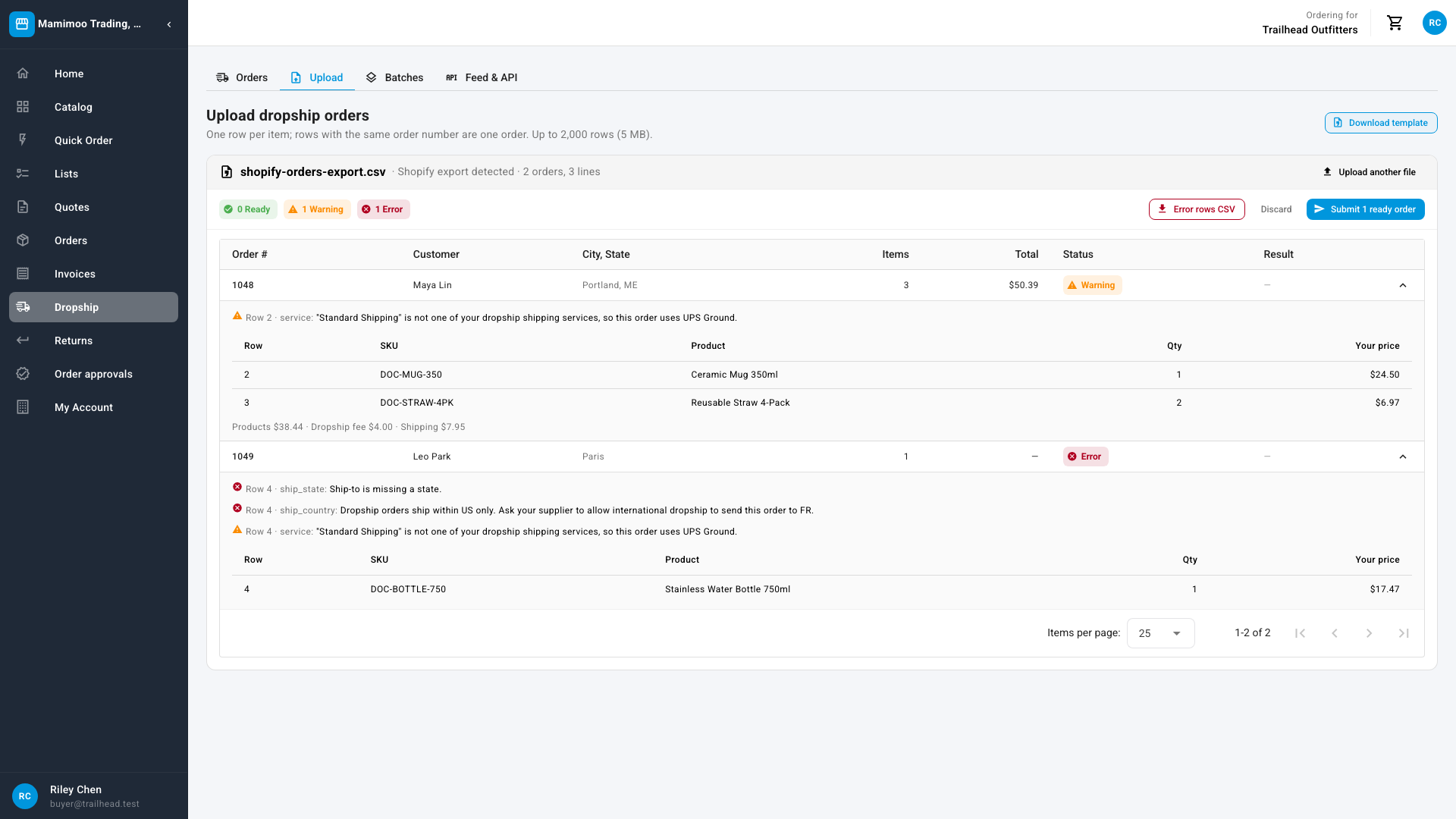1456x819 pixels.
Task: Go to the last page
Action: pos(1404,633)
